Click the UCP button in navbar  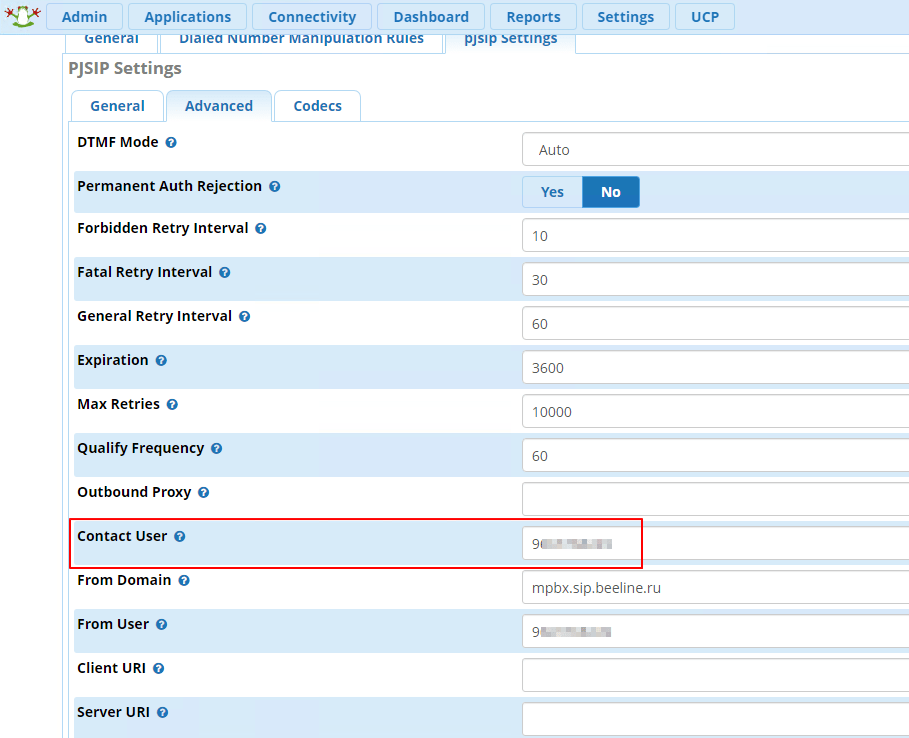[x=705, y=17]
